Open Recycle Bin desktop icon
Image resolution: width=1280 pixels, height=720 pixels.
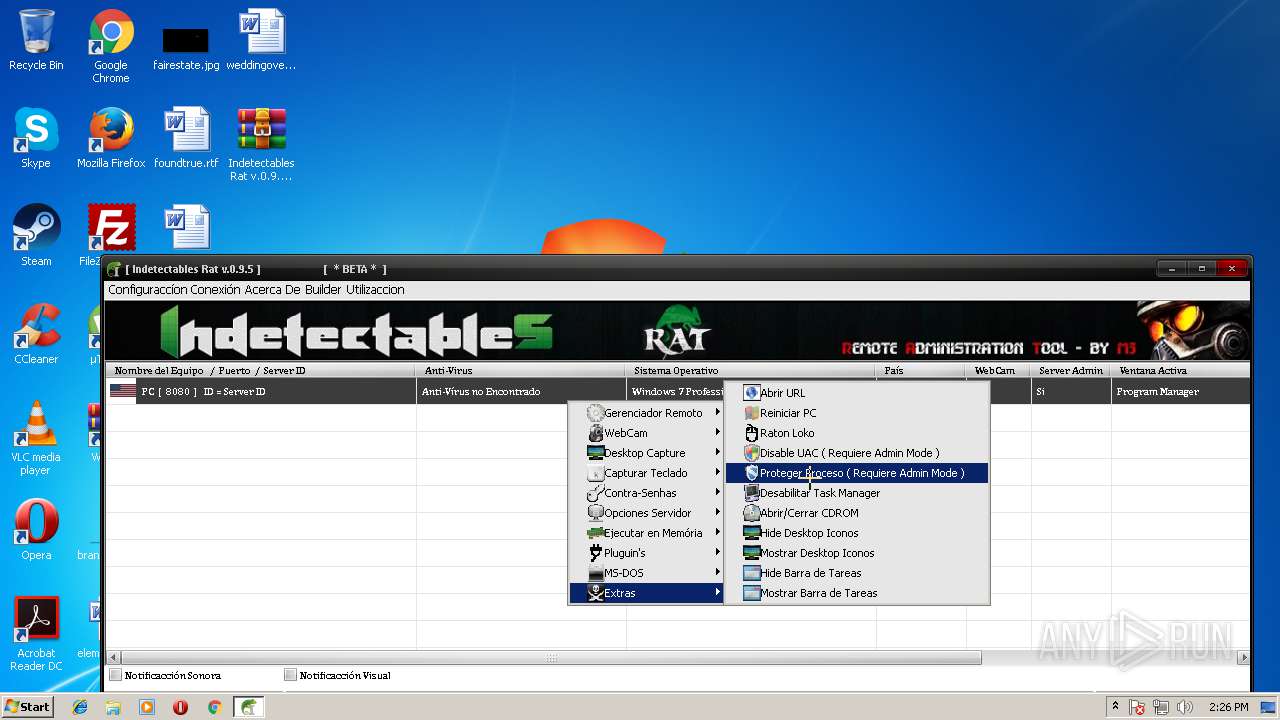pos(36,40)
